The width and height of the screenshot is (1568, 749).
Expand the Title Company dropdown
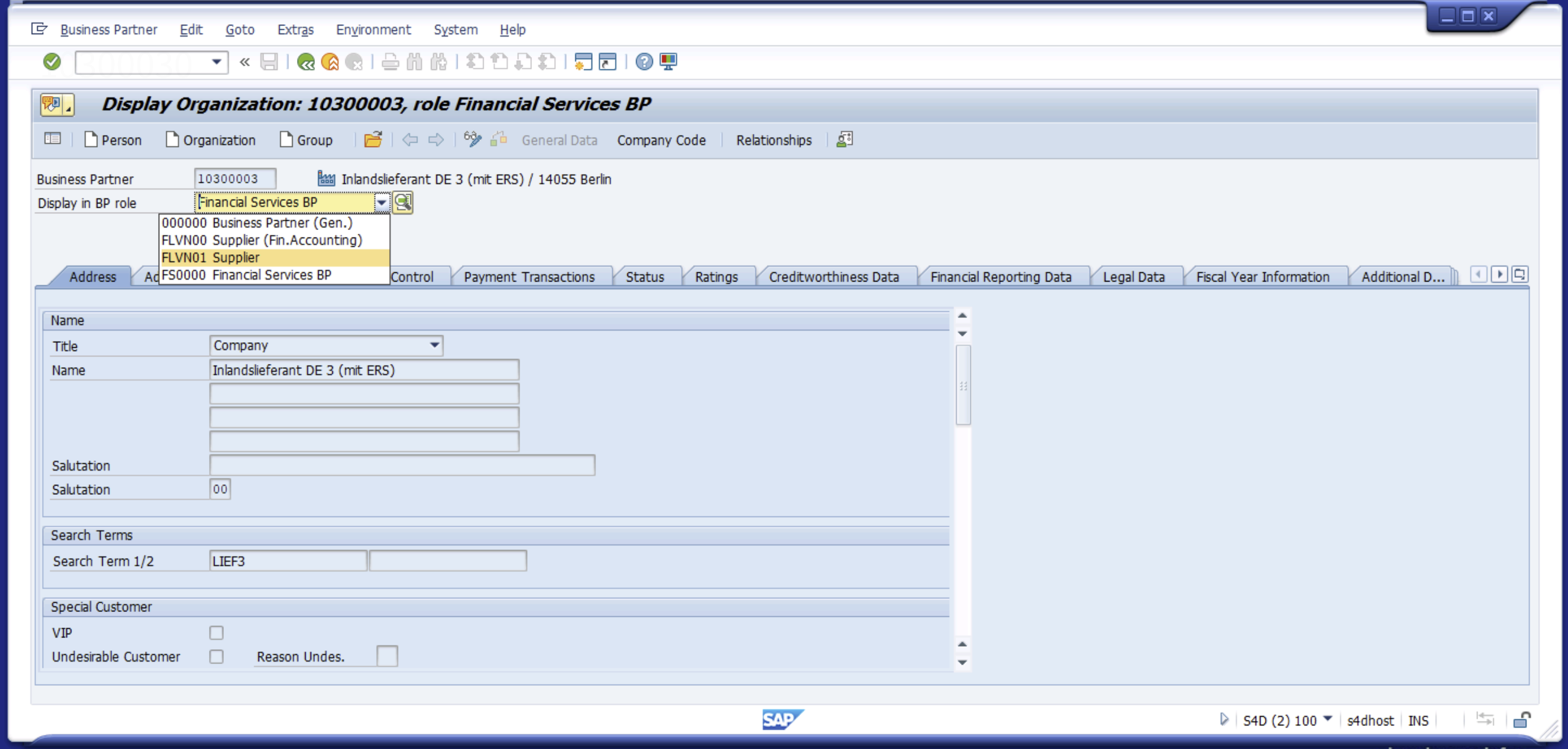coord(435,345)
